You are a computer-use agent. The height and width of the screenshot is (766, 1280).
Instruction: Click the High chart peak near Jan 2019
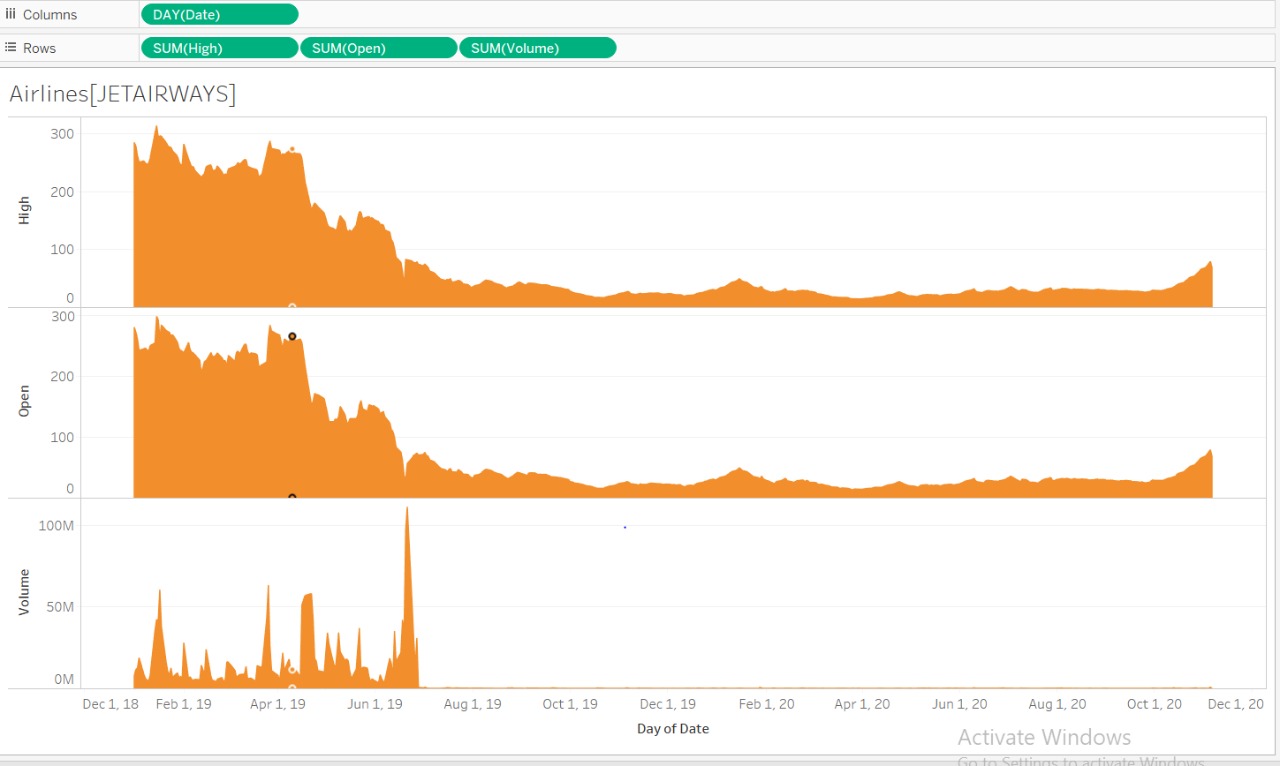156,127
